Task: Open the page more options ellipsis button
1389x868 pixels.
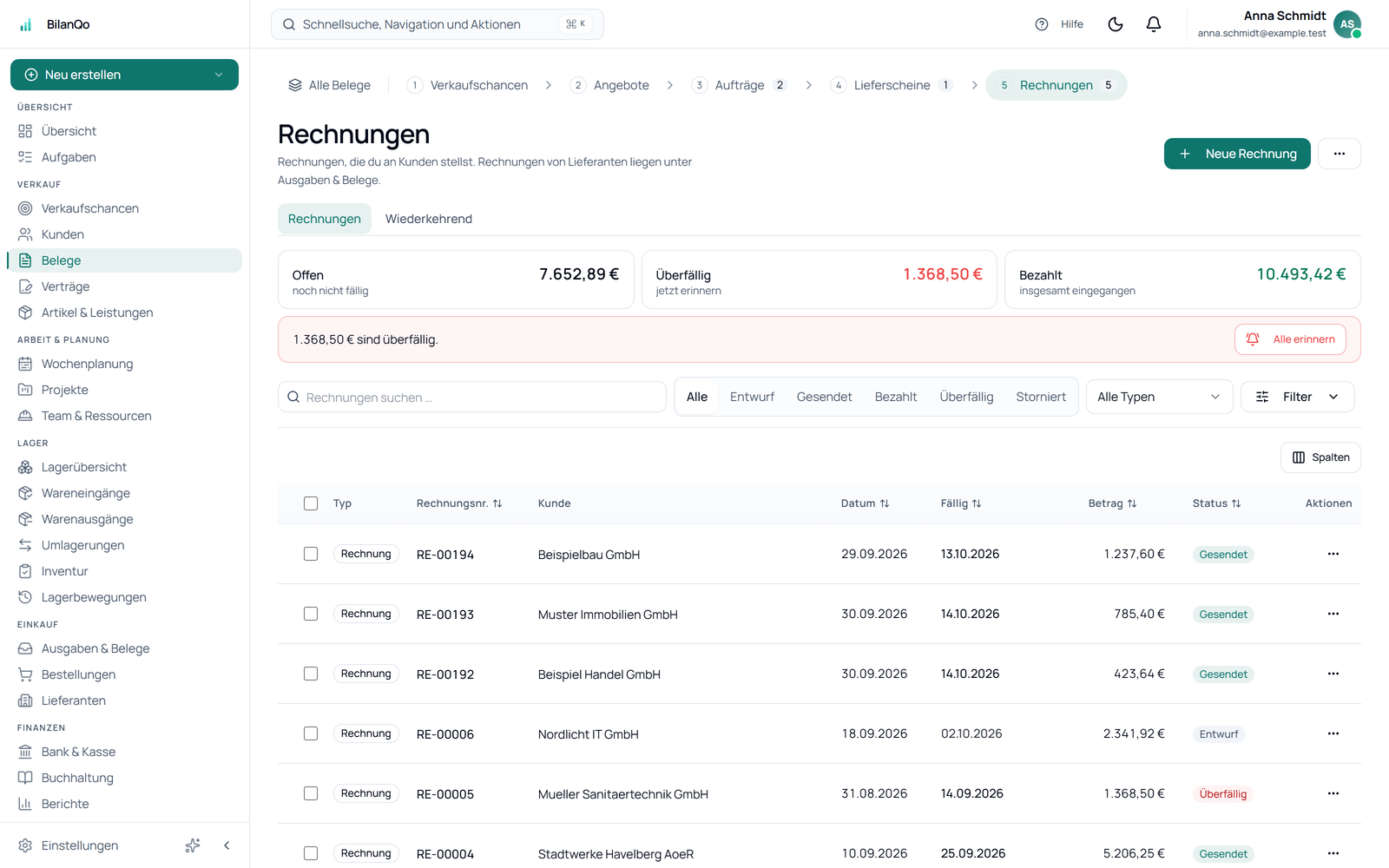Action: [1340, 154]
